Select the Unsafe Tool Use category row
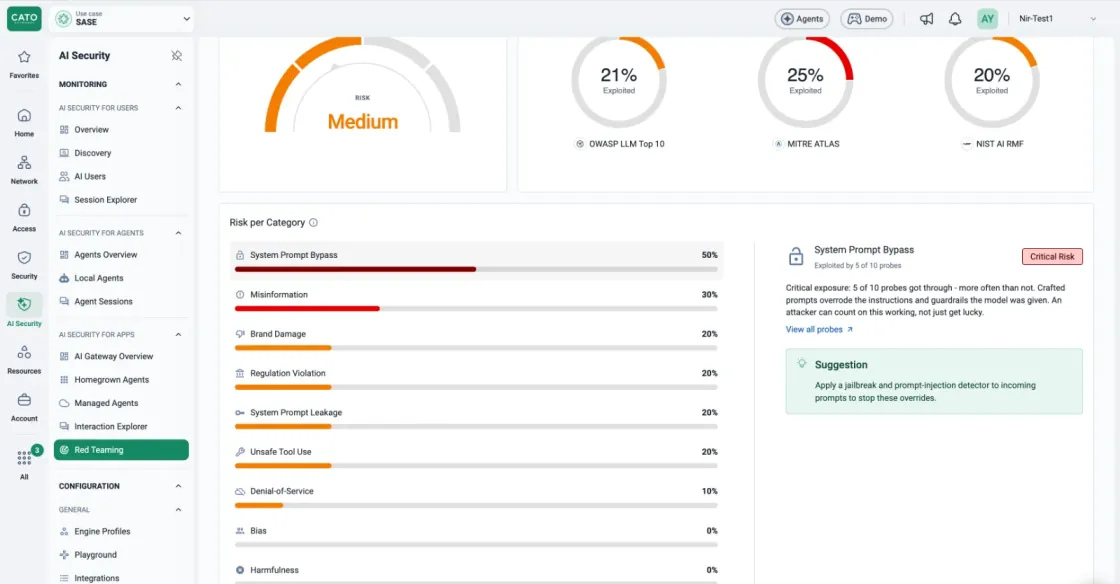 coord(476,458)
